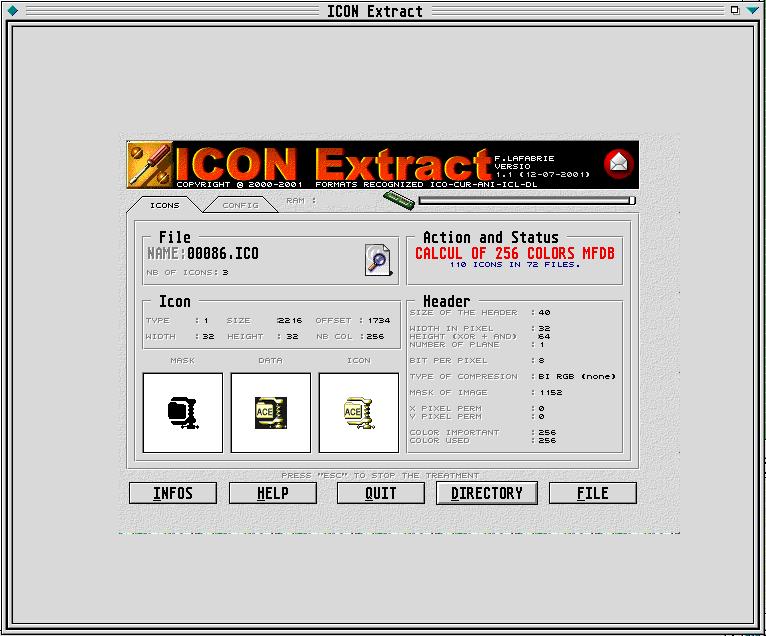Click the small square window resize icon
Viewport: 766px width, 636px height.
click(x=735, y=11)
